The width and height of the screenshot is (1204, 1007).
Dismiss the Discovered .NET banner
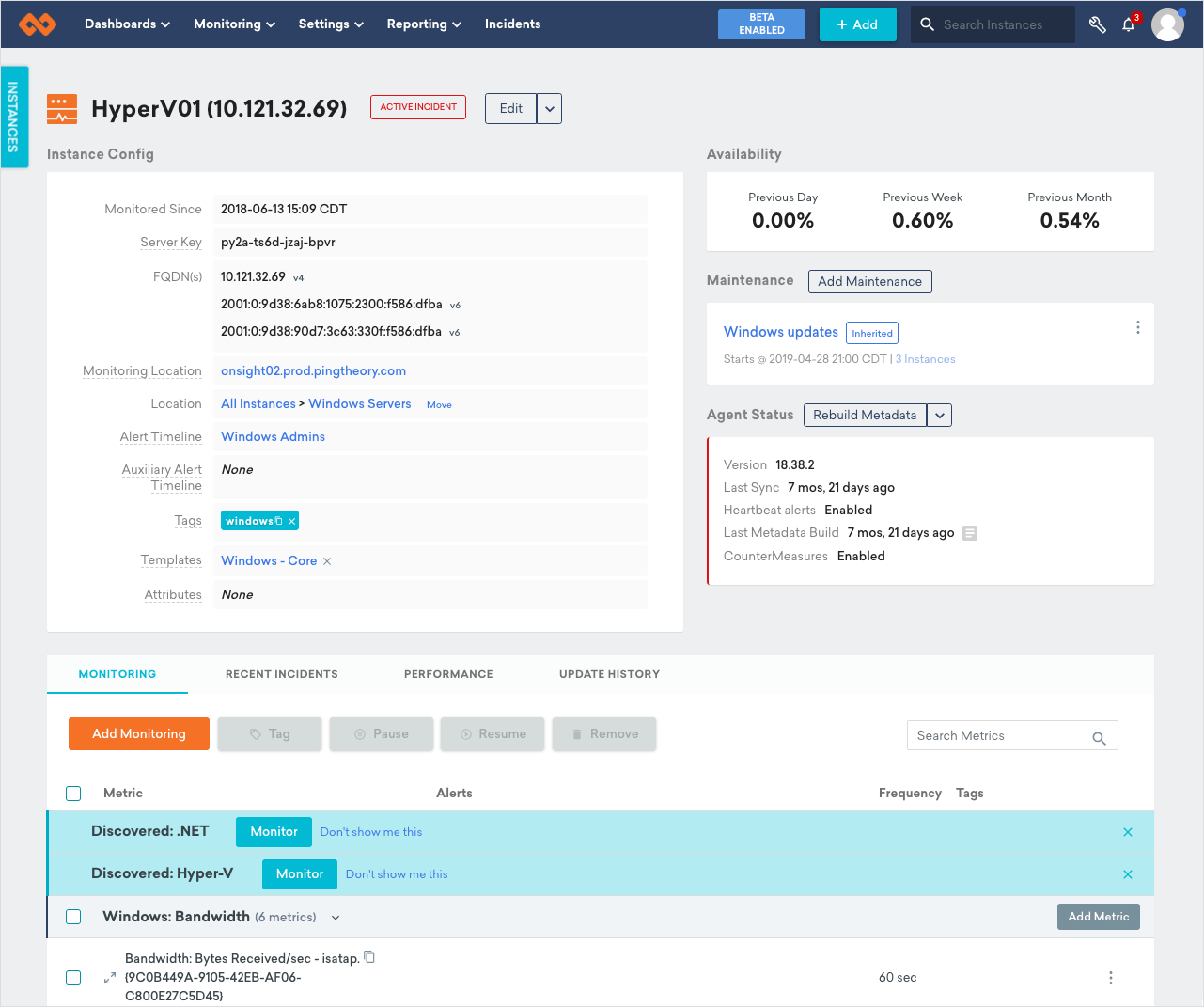[1128, 832]
